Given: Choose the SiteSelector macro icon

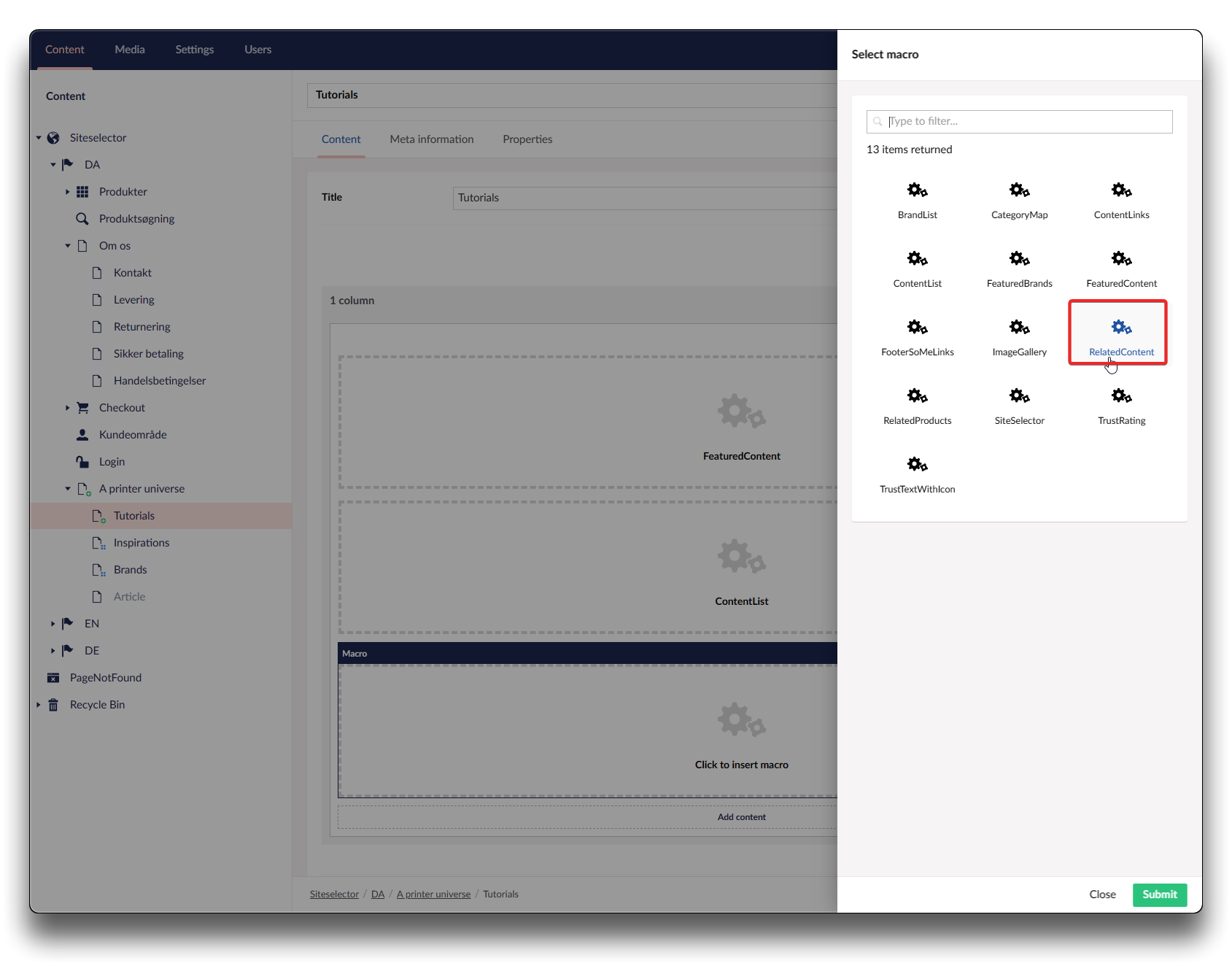Looking at the screenshot, I should (x=1019, y=397).
